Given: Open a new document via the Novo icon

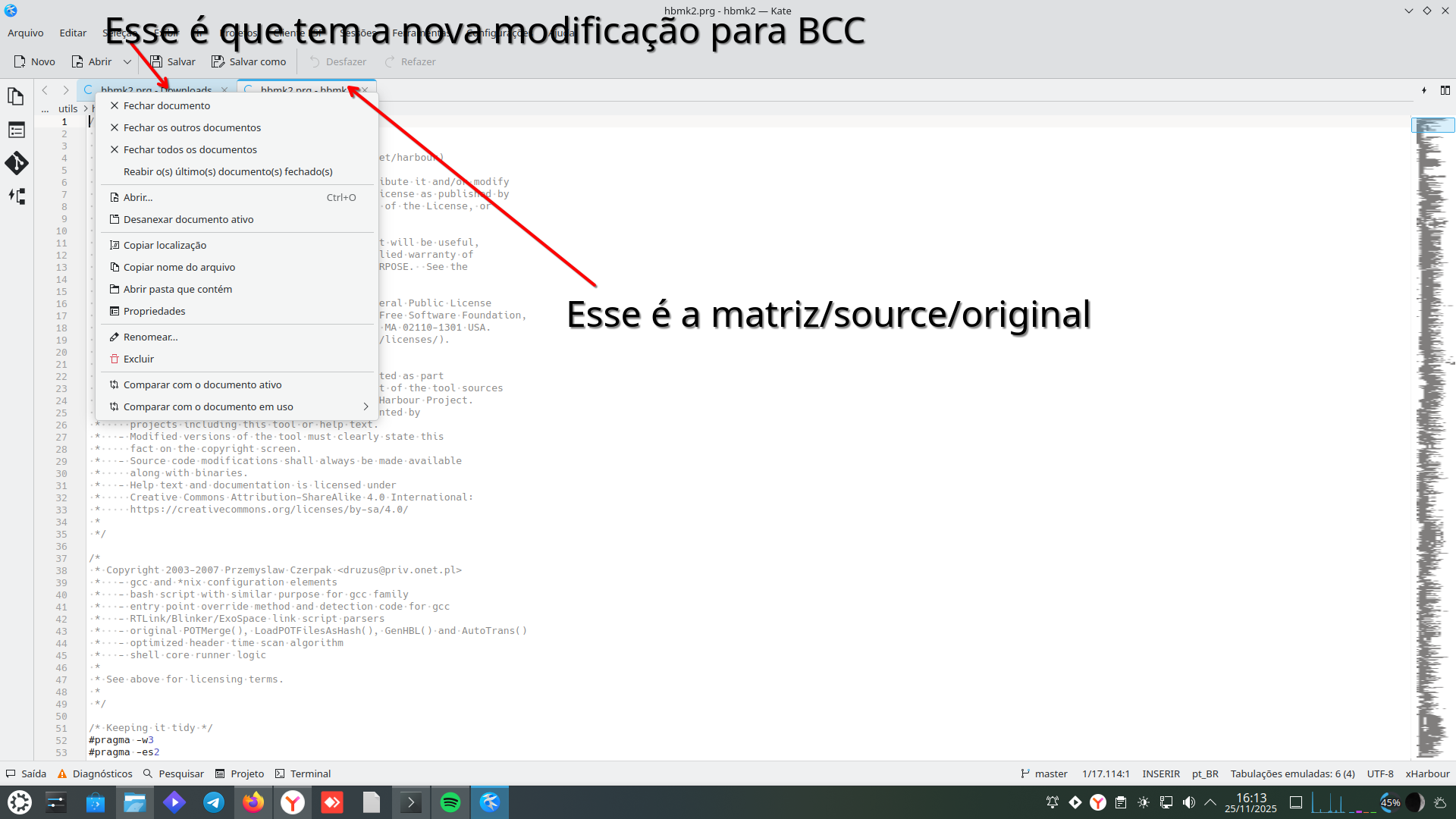Looking at the screenshot, I should 33,61.
